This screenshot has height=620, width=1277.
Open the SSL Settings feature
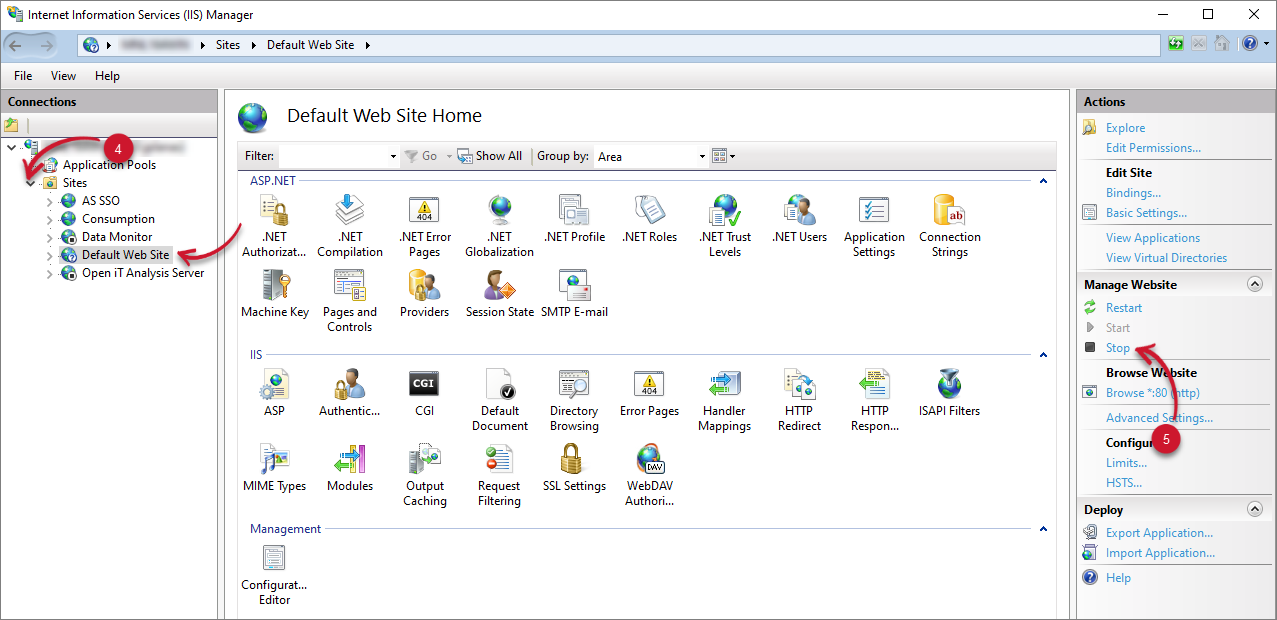(573, 470)
